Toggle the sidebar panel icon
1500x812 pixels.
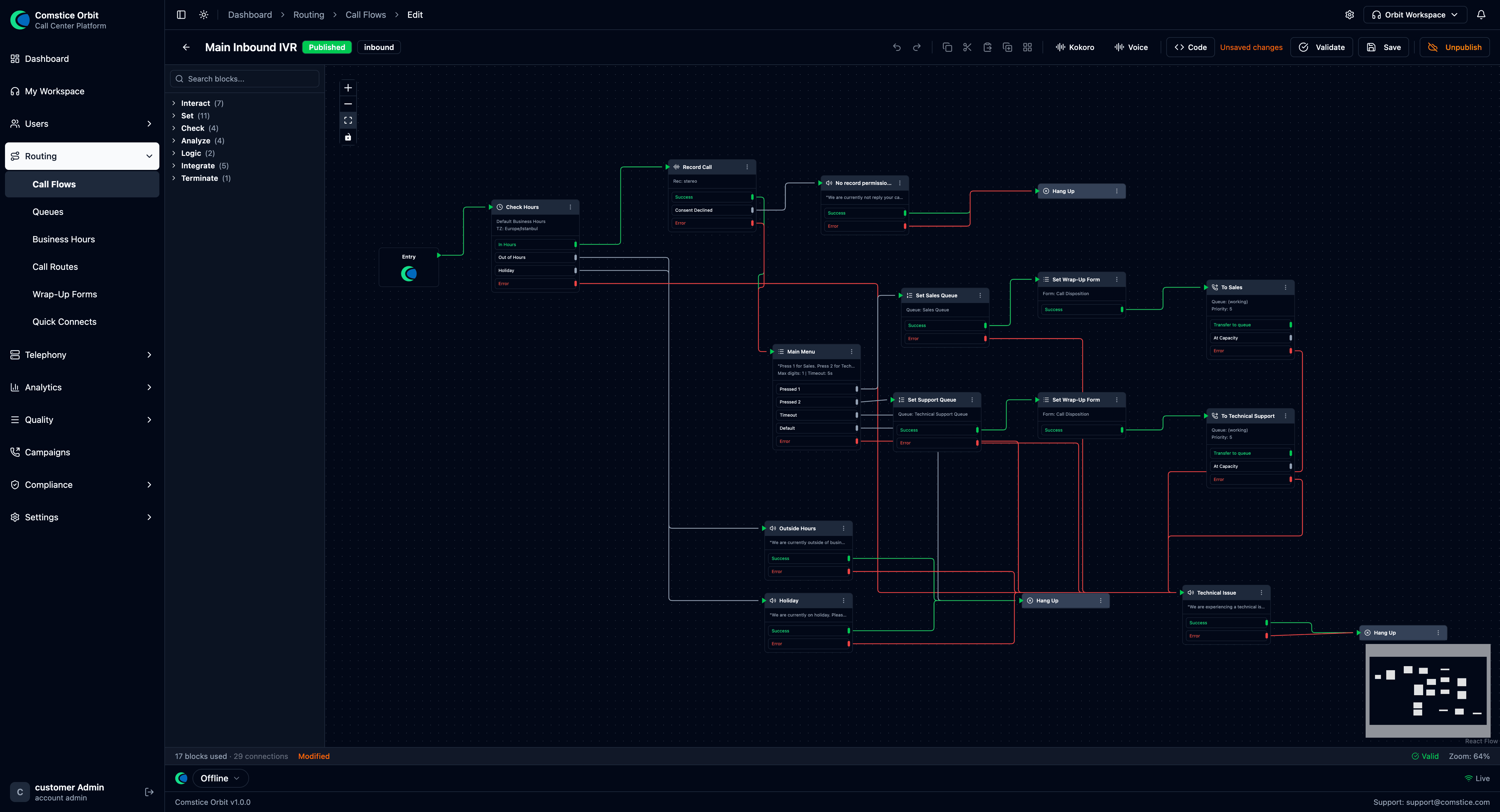tap(181, 15)
